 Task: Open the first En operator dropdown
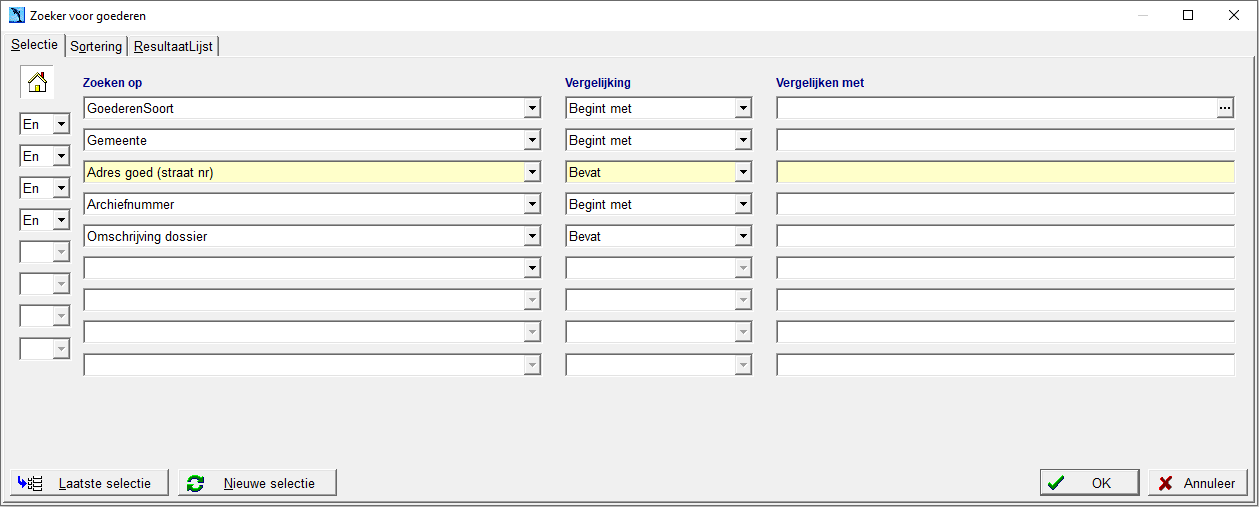[61, 124]
